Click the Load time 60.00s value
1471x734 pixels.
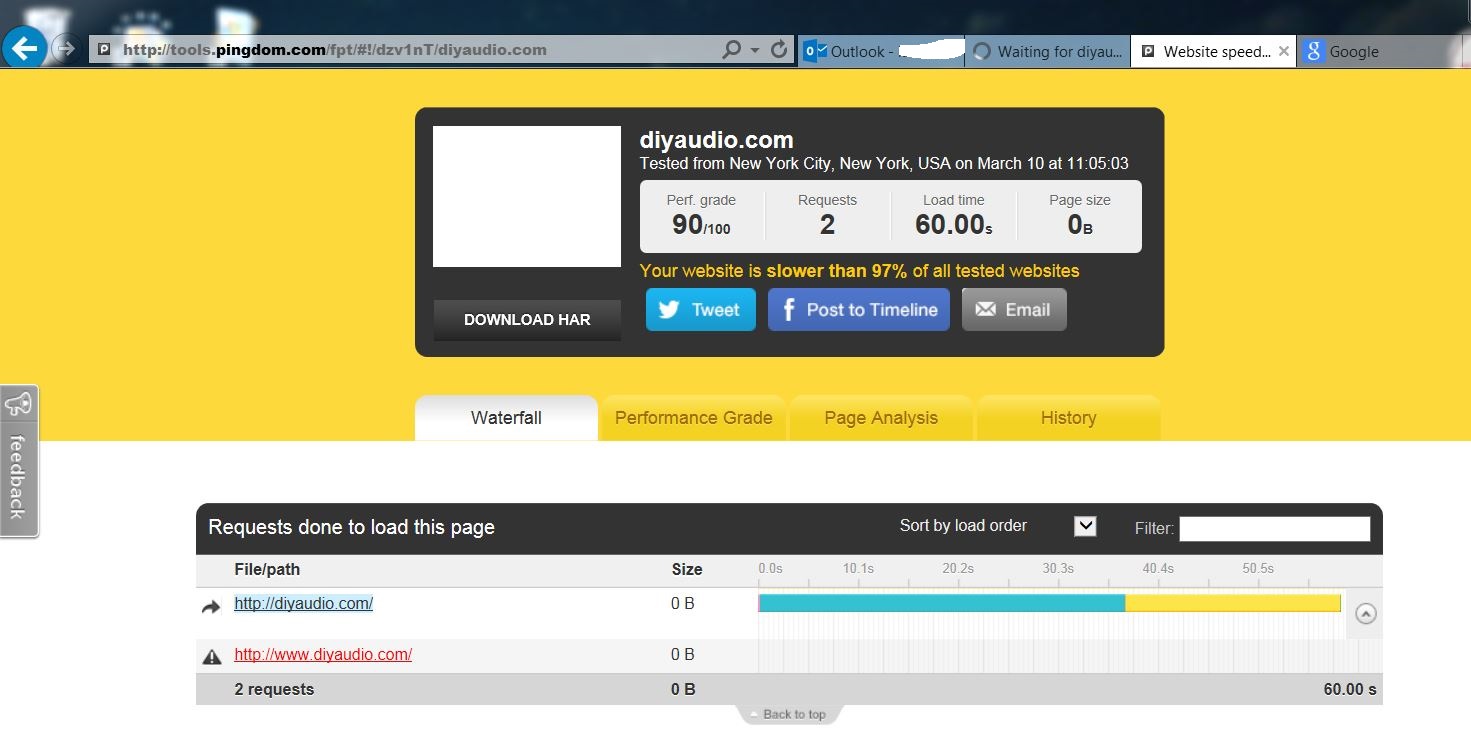(954, 225)
